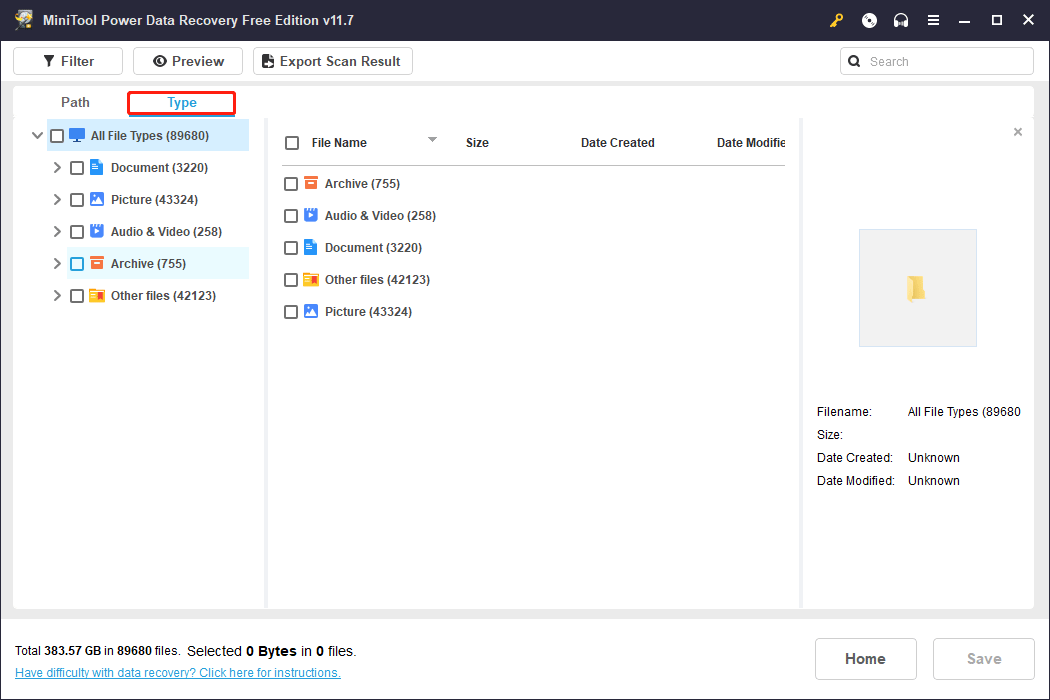Click the Picture icon in left tree
The image size is (1050, 700).
click(96, 200)
